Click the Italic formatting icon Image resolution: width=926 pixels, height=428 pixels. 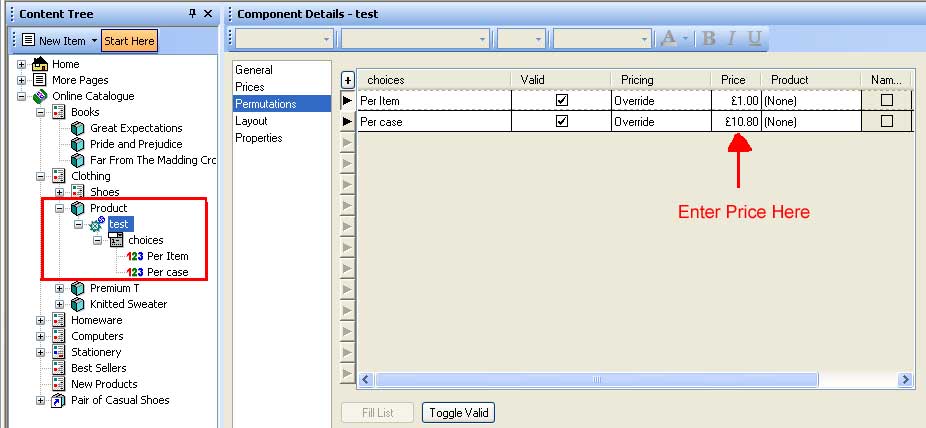732,38
